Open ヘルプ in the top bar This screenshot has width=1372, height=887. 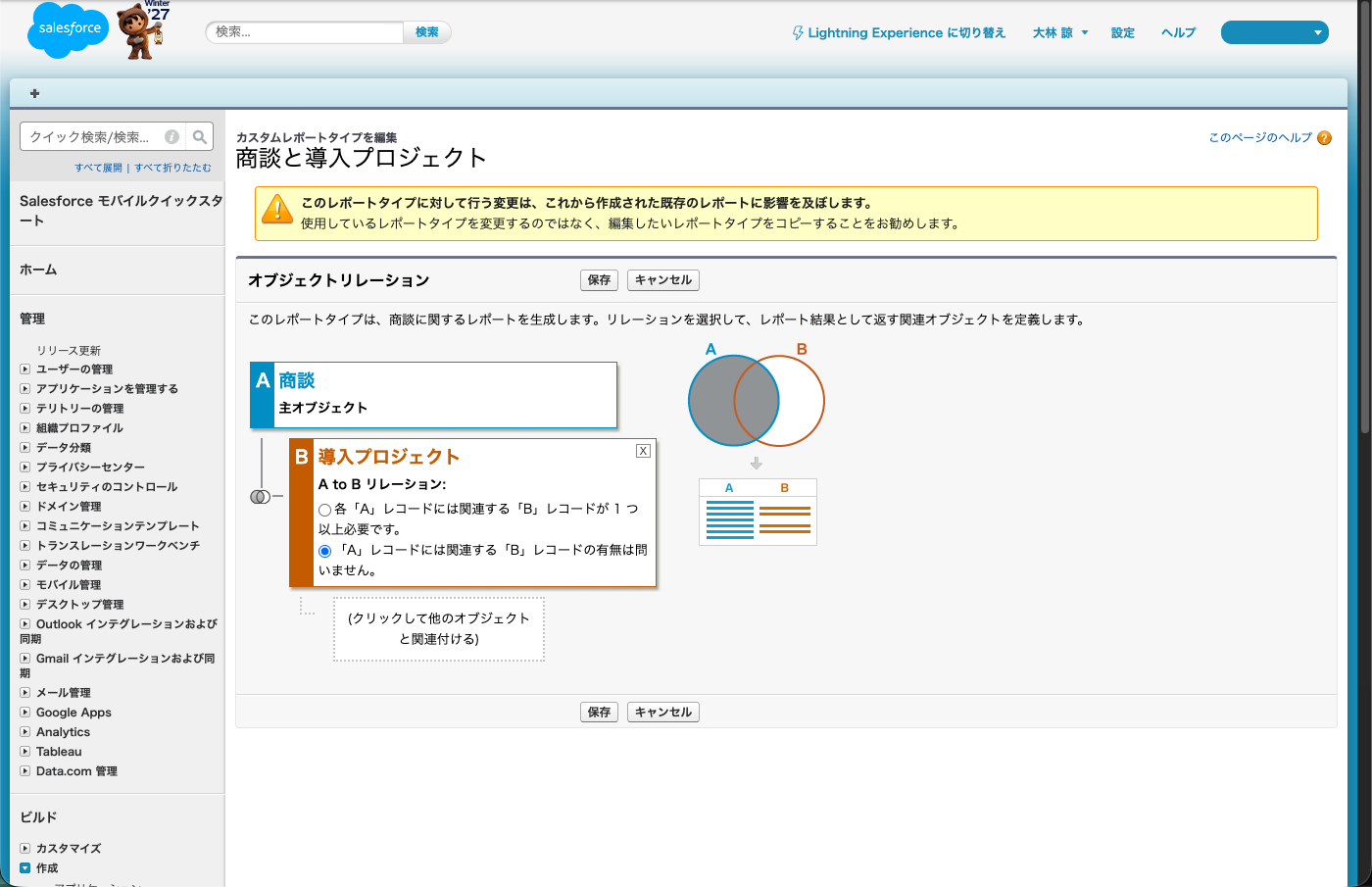[x=1178, y=33]
